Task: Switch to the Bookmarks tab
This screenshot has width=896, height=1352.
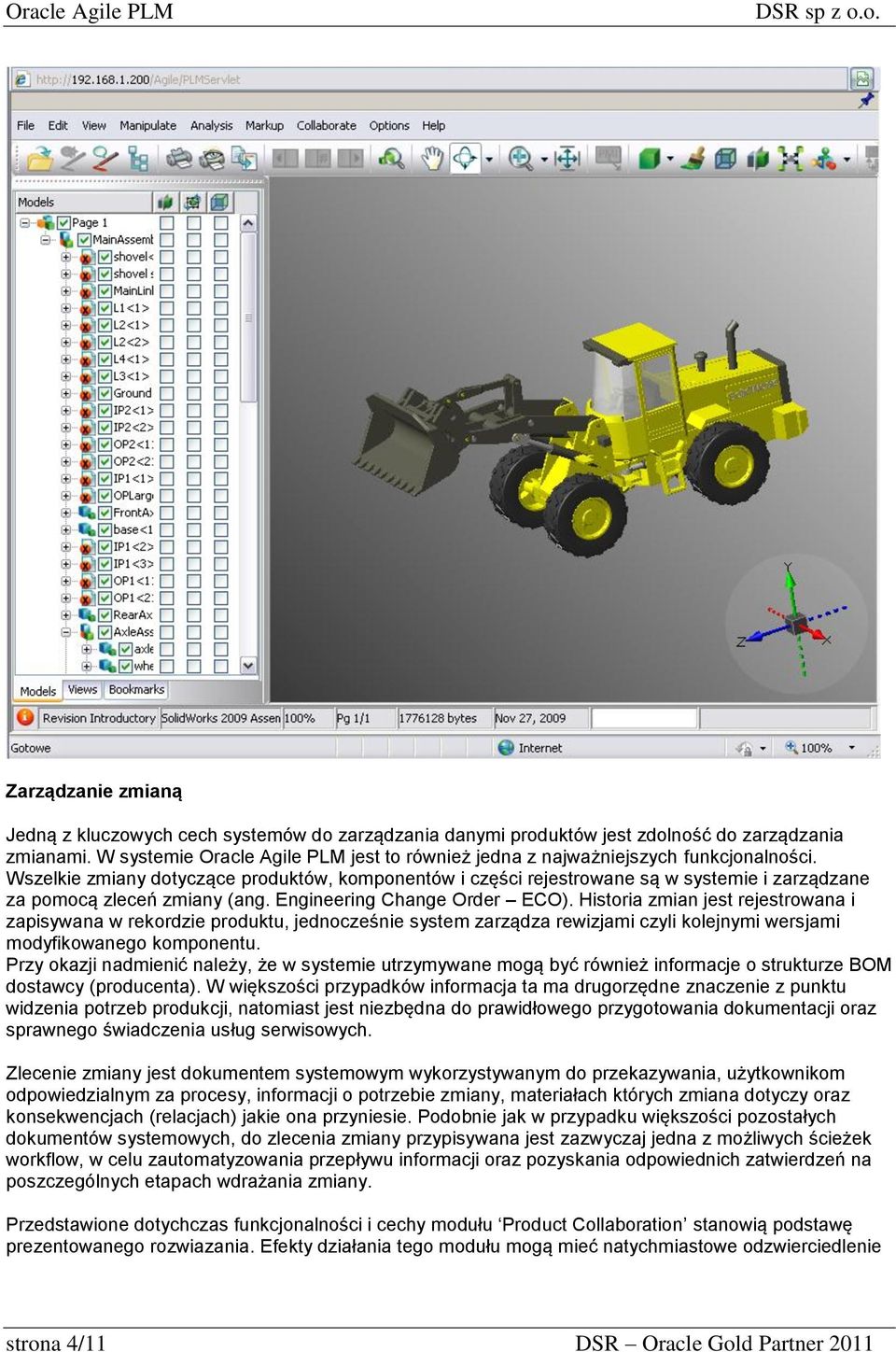Action: click(x=136, y=690)
